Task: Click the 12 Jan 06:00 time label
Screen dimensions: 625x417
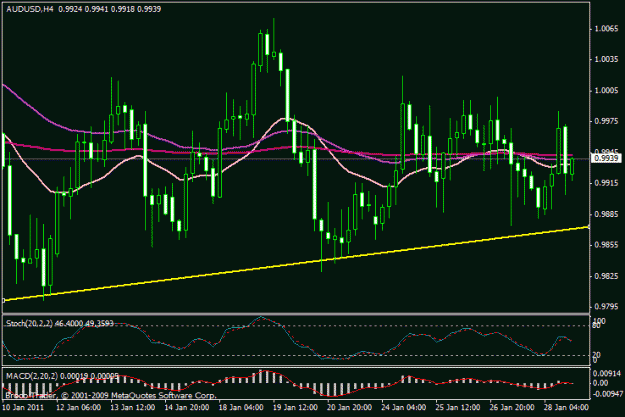Action: 78,407
